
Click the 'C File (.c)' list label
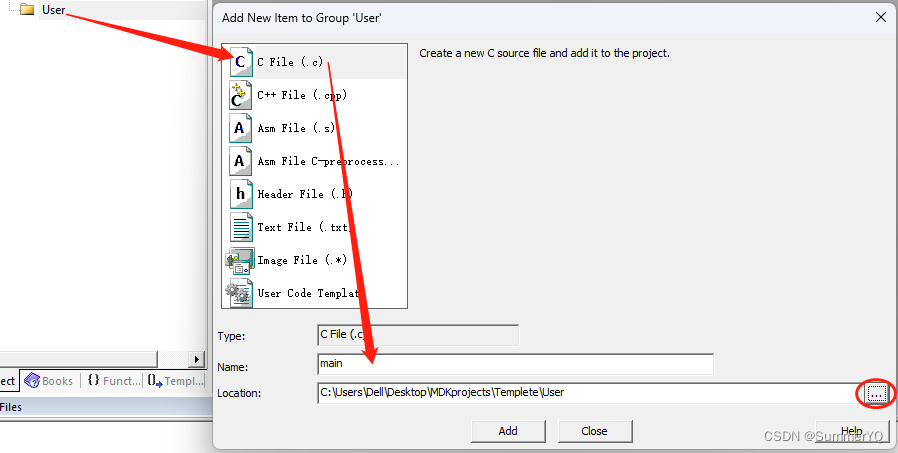[290, 62]
